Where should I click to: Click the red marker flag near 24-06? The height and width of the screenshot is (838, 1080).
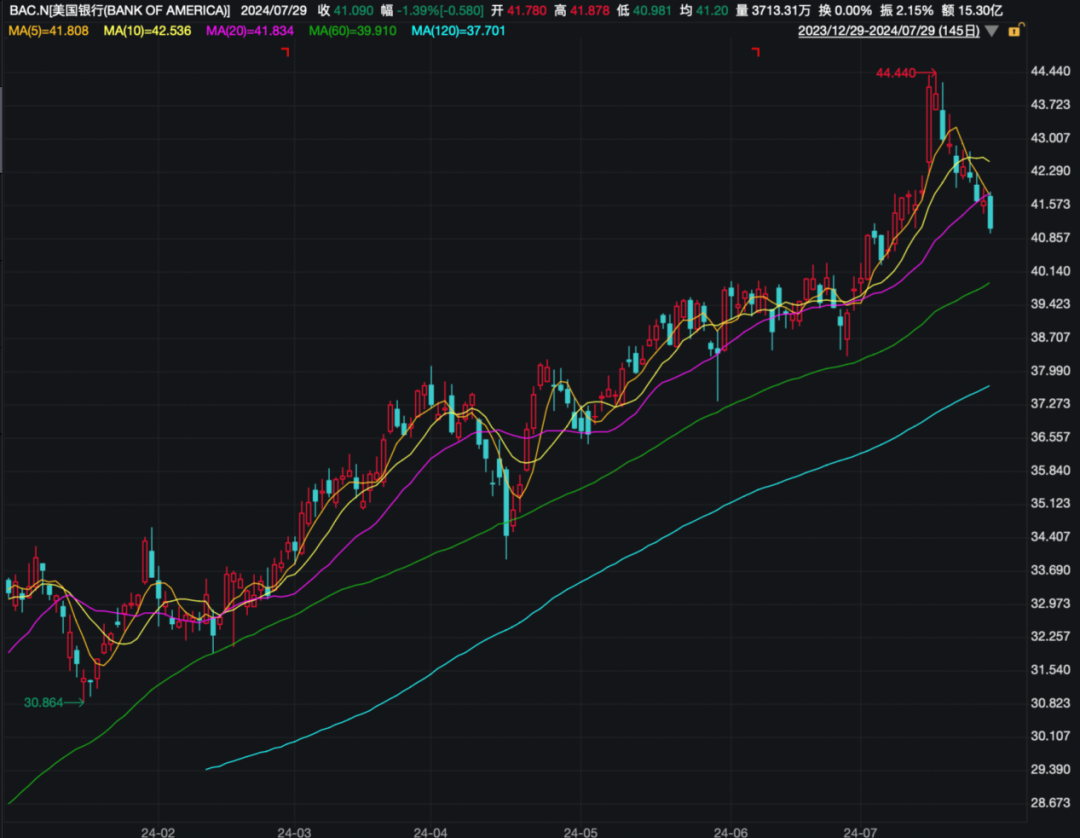757,52
